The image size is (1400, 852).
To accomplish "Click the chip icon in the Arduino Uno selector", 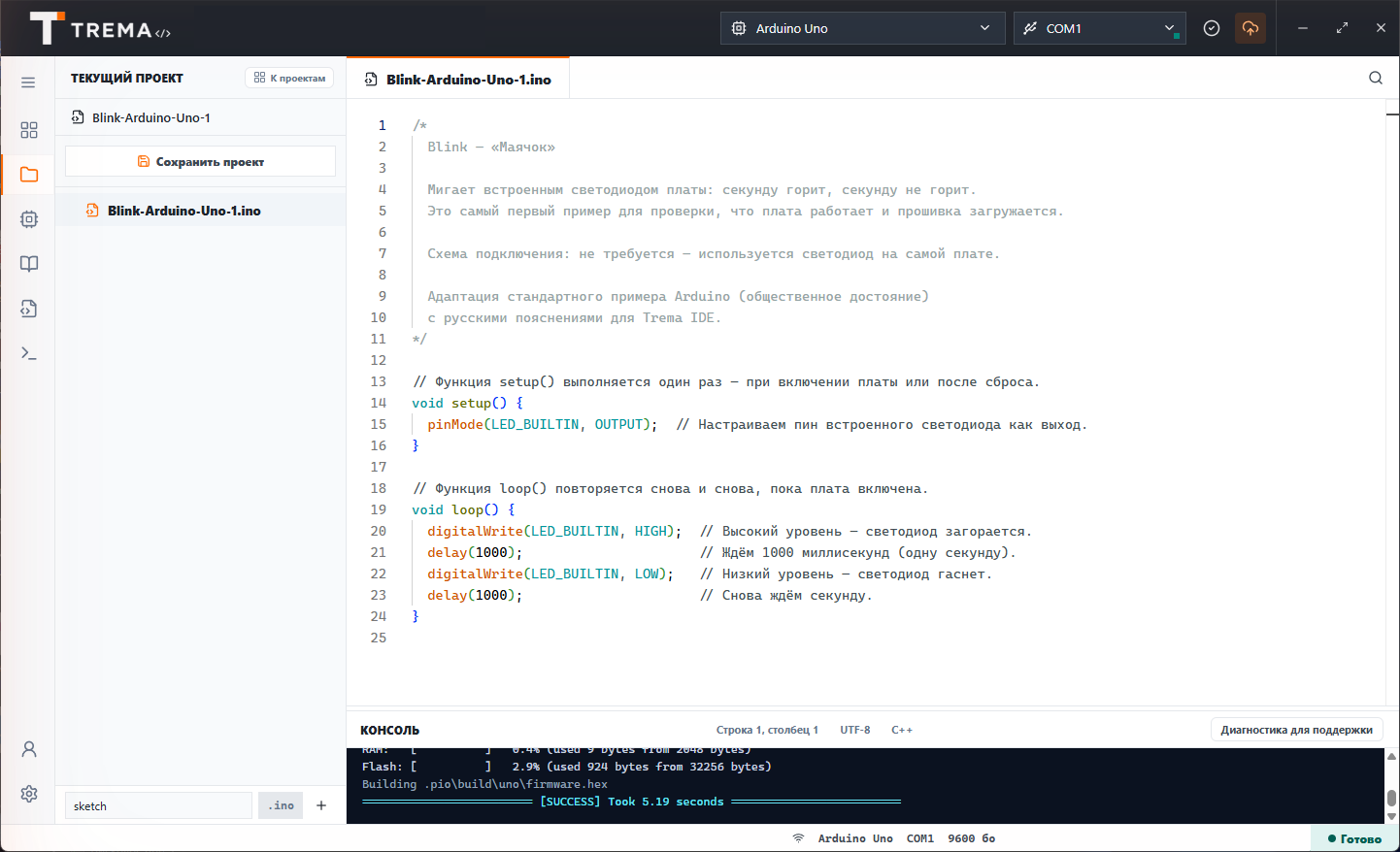I will point(739,28).
